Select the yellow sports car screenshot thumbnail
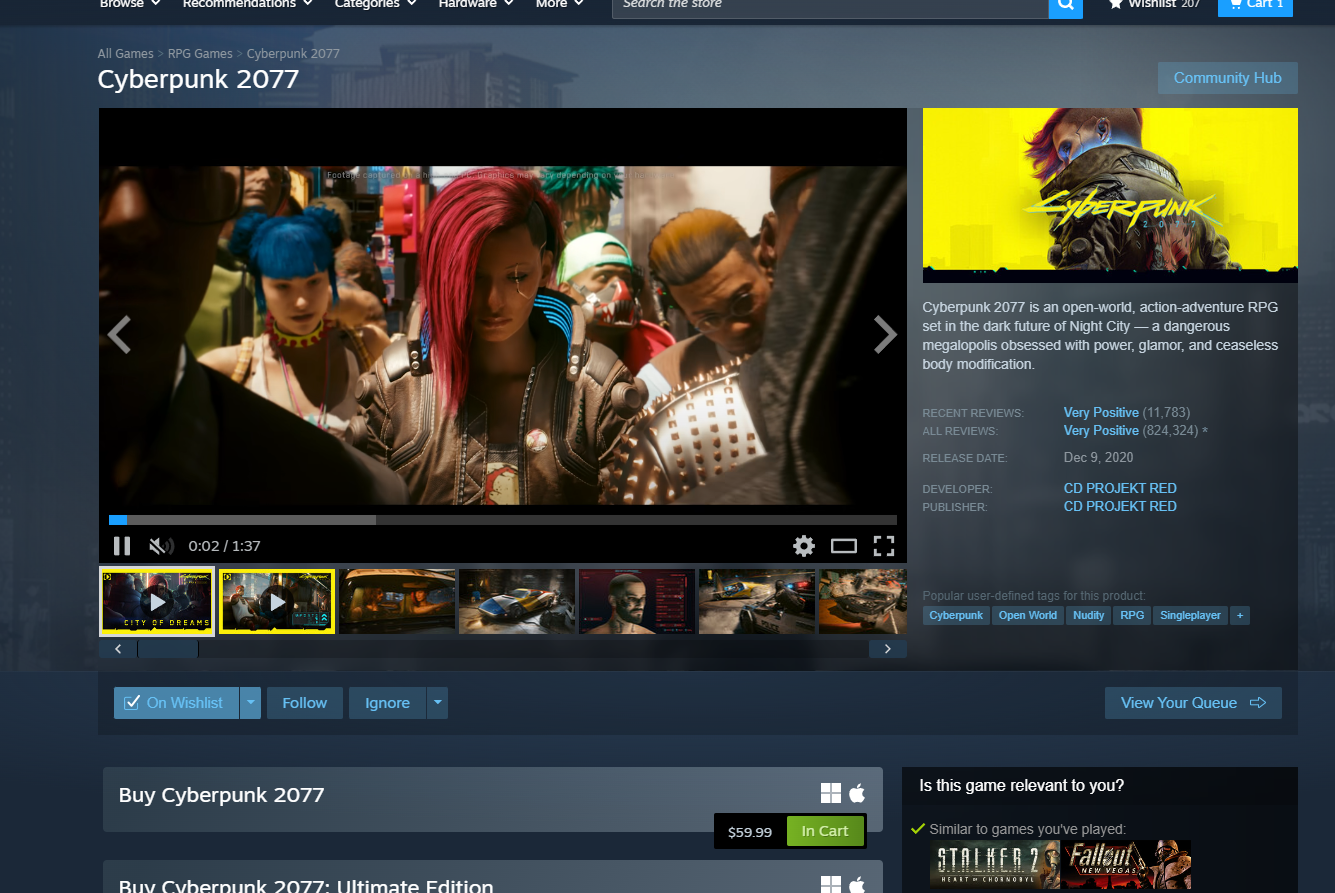Image resolution: width=1335 pixels, height=893 pixels. (x=517, y=602)
